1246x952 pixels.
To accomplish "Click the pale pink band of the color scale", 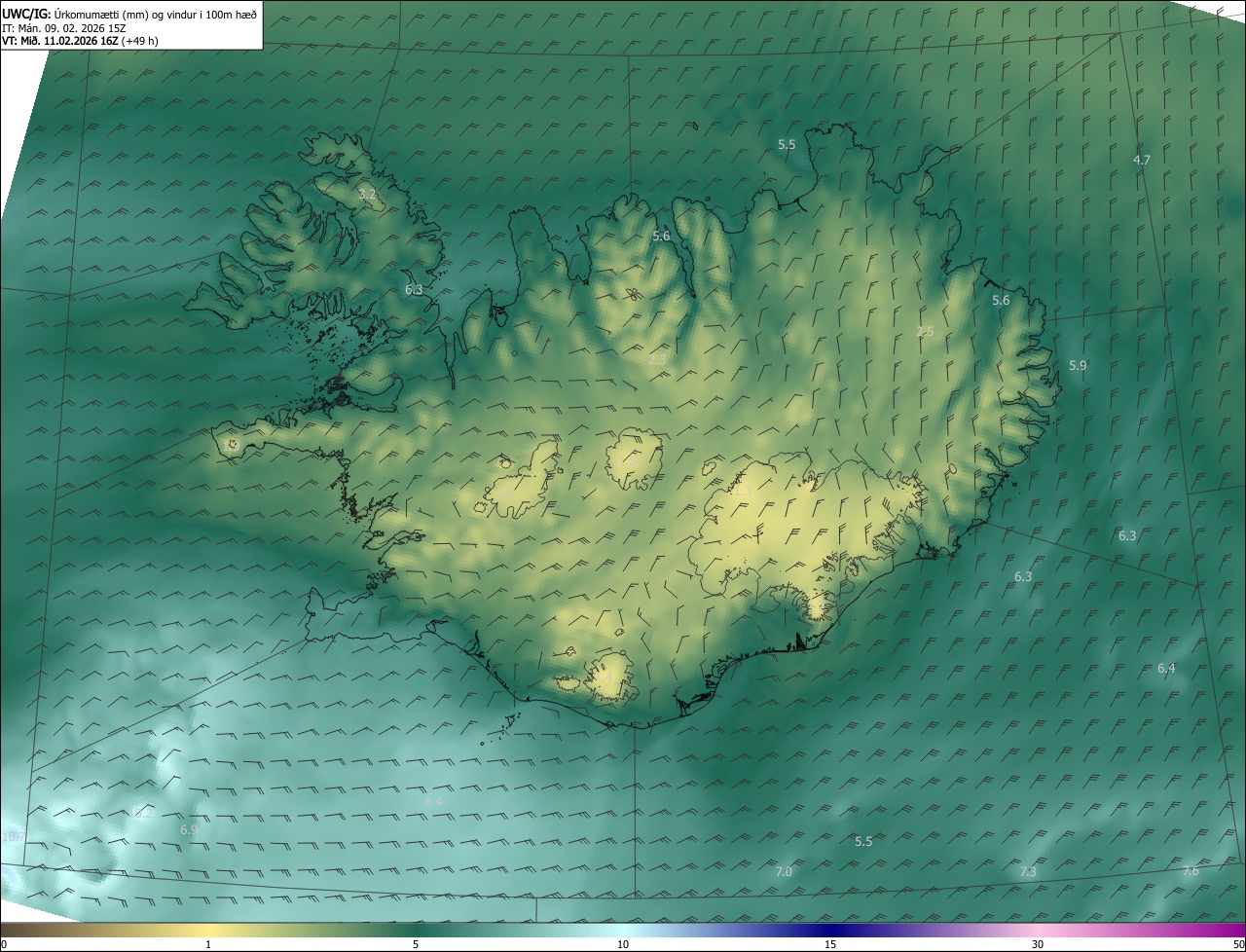I will [1038, 930].
